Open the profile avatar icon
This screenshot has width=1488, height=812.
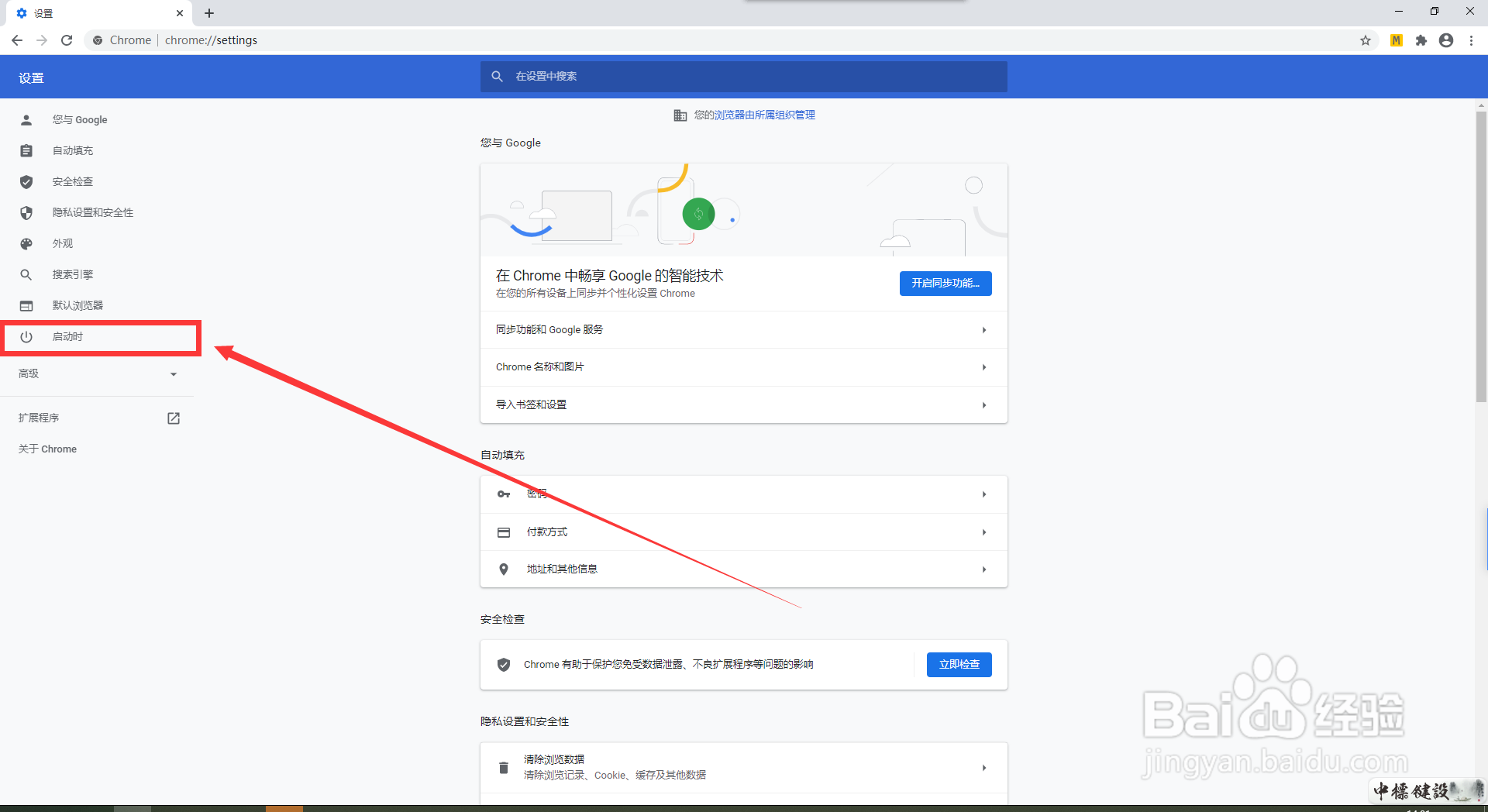coord(1446,40)
